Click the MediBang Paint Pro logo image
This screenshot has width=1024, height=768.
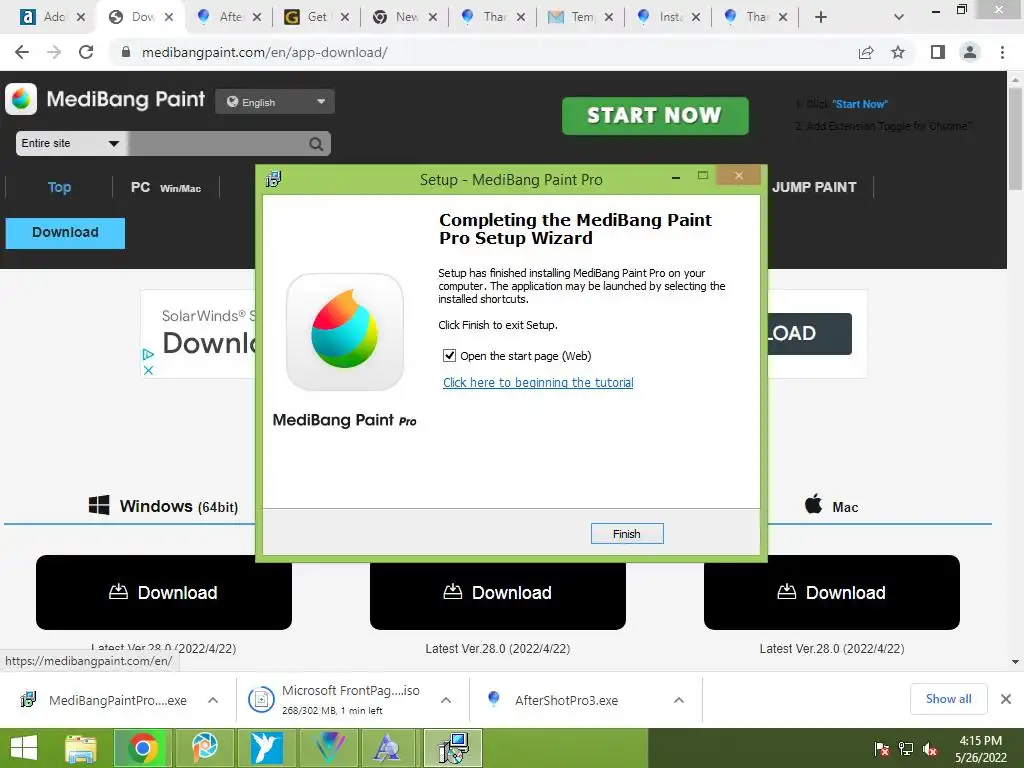[345, 332]
